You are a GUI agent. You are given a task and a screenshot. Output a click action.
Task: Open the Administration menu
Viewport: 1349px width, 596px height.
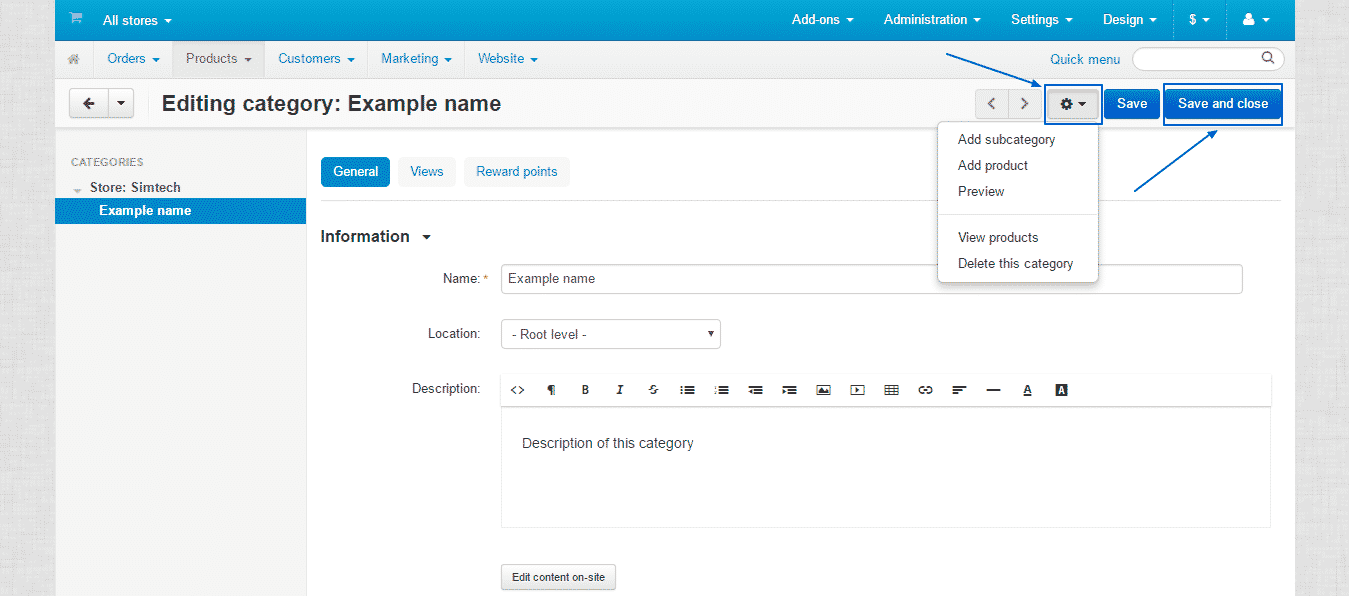tap(931, 19)
